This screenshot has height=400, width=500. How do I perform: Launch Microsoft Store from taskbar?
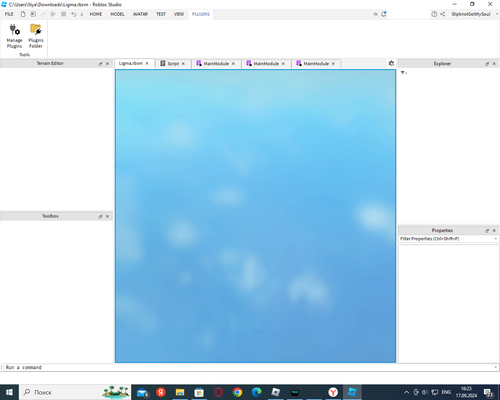pyautogui.click(x=199, y=392)
